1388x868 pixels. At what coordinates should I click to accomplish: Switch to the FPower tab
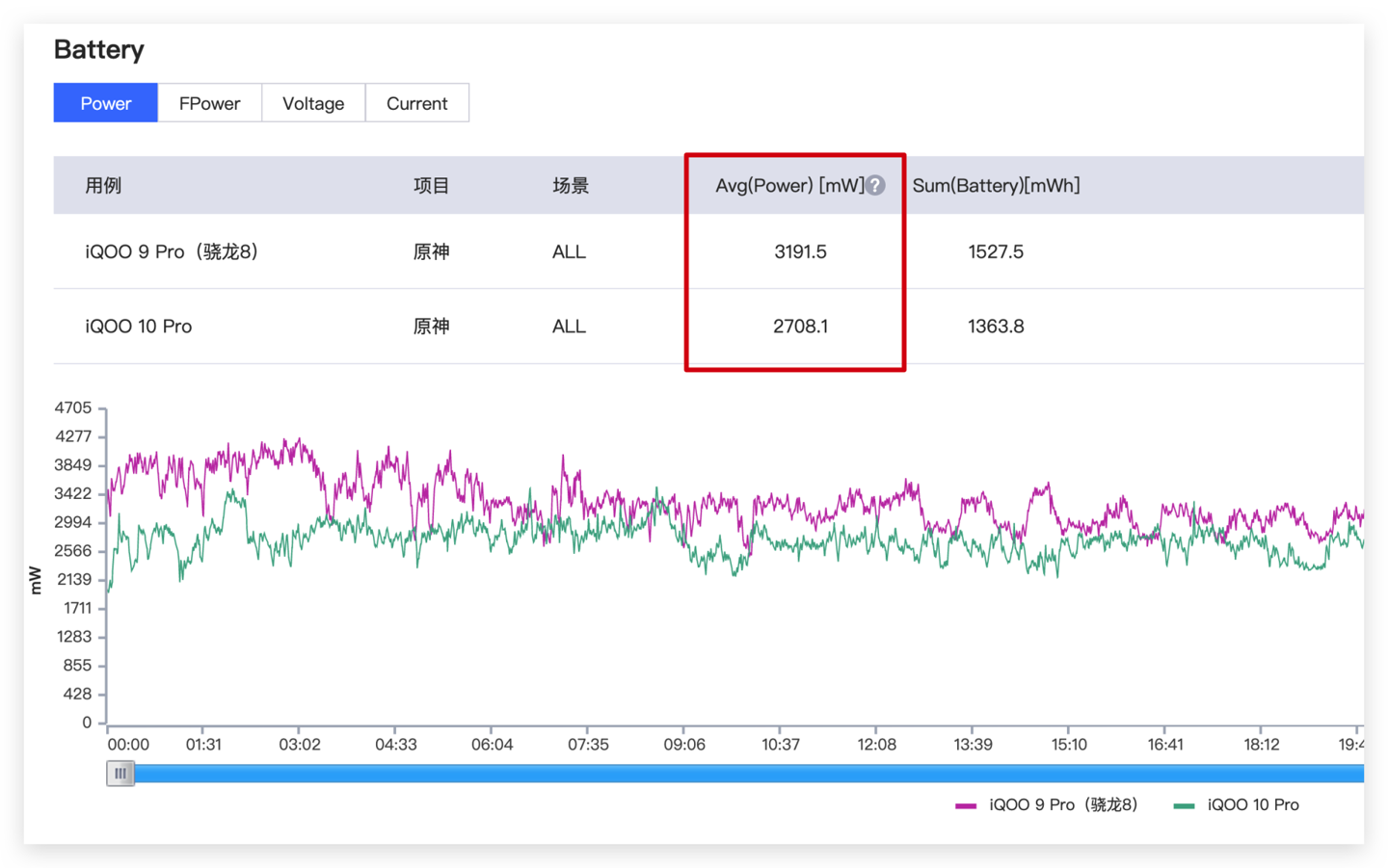coord(209,102)
